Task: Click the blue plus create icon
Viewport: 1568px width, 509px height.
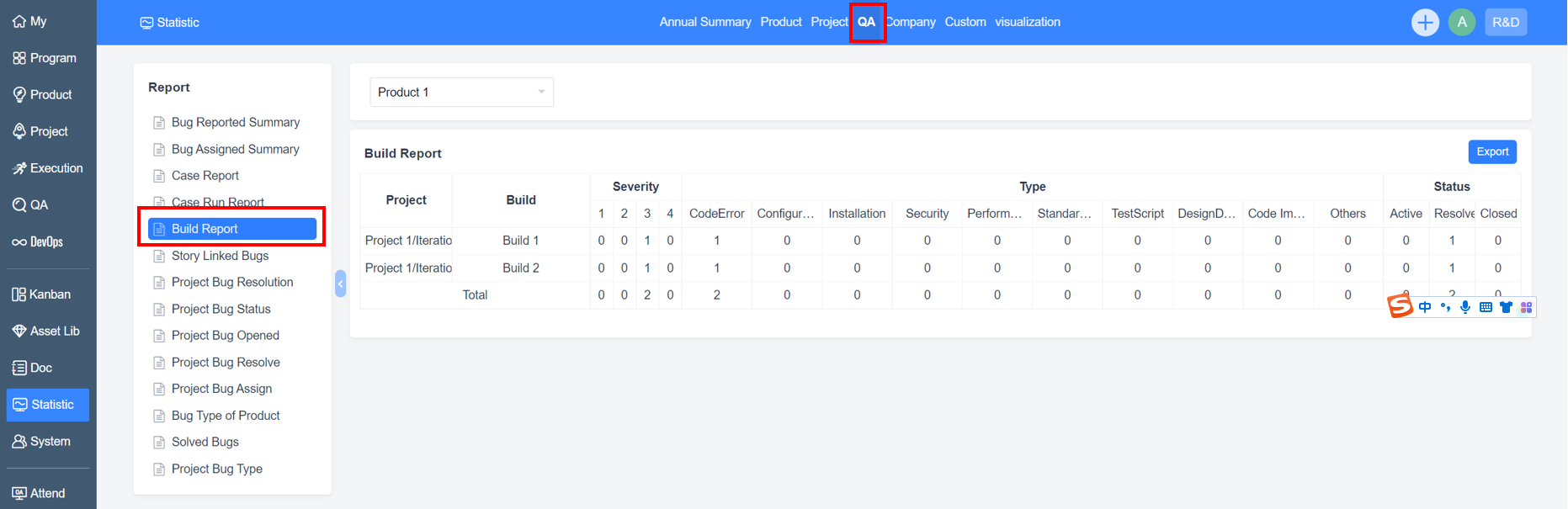Action: [1424, 23]
